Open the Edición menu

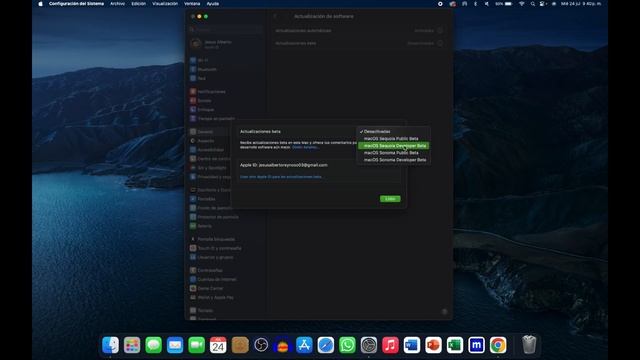138,4
